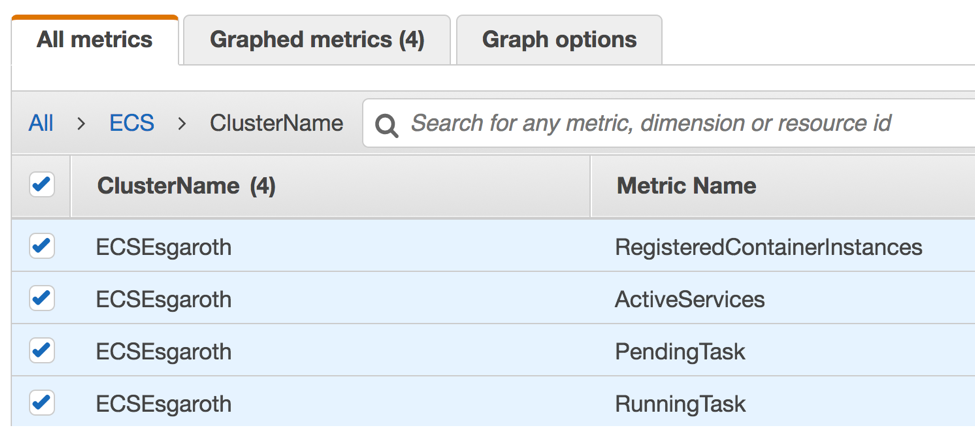Sort by the ClusterName (4) column header
This screenshot has width=975, height=440.
186,186
